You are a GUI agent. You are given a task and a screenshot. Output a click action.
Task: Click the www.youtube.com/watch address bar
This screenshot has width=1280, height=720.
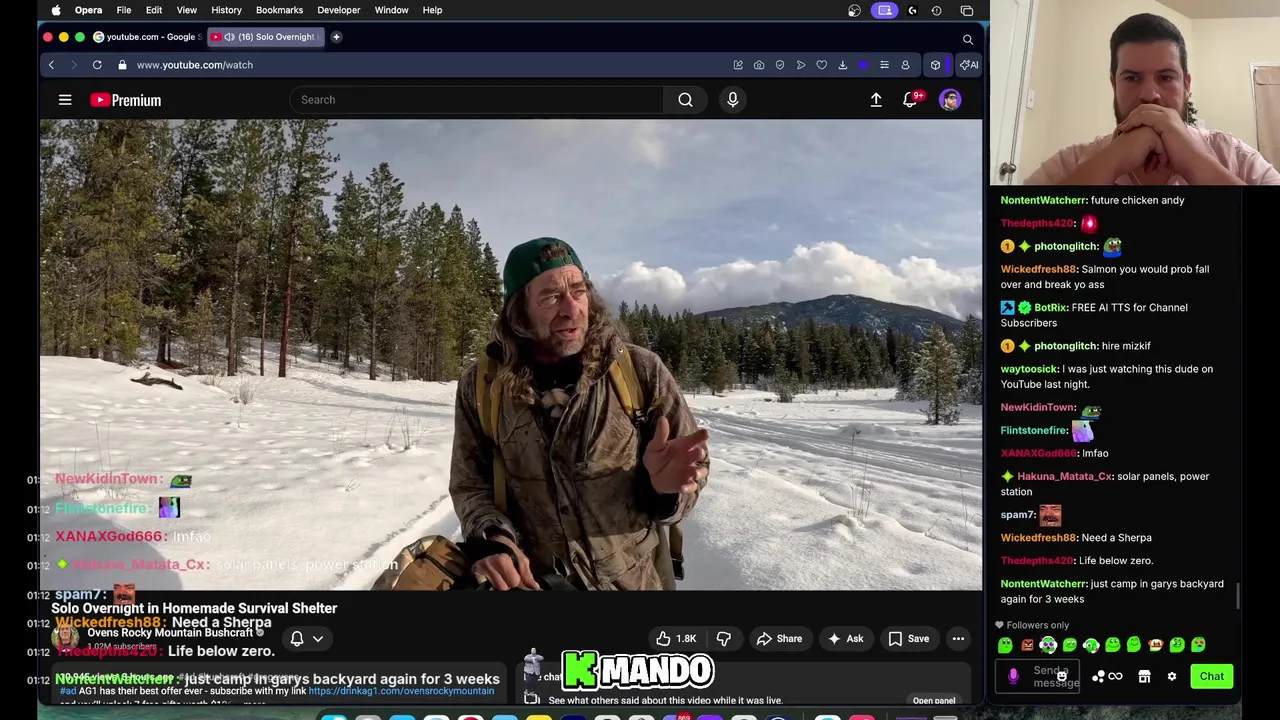coord(194,65)
